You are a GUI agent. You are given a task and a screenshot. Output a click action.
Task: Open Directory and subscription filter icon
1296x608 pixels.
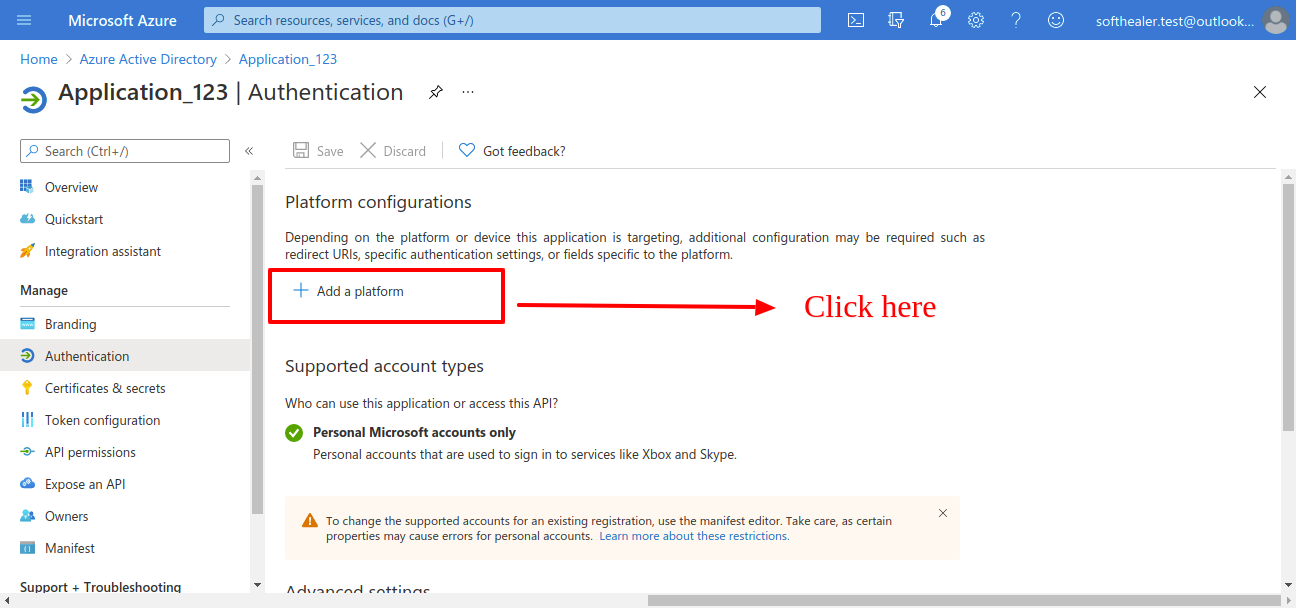[x=896, y=20]
